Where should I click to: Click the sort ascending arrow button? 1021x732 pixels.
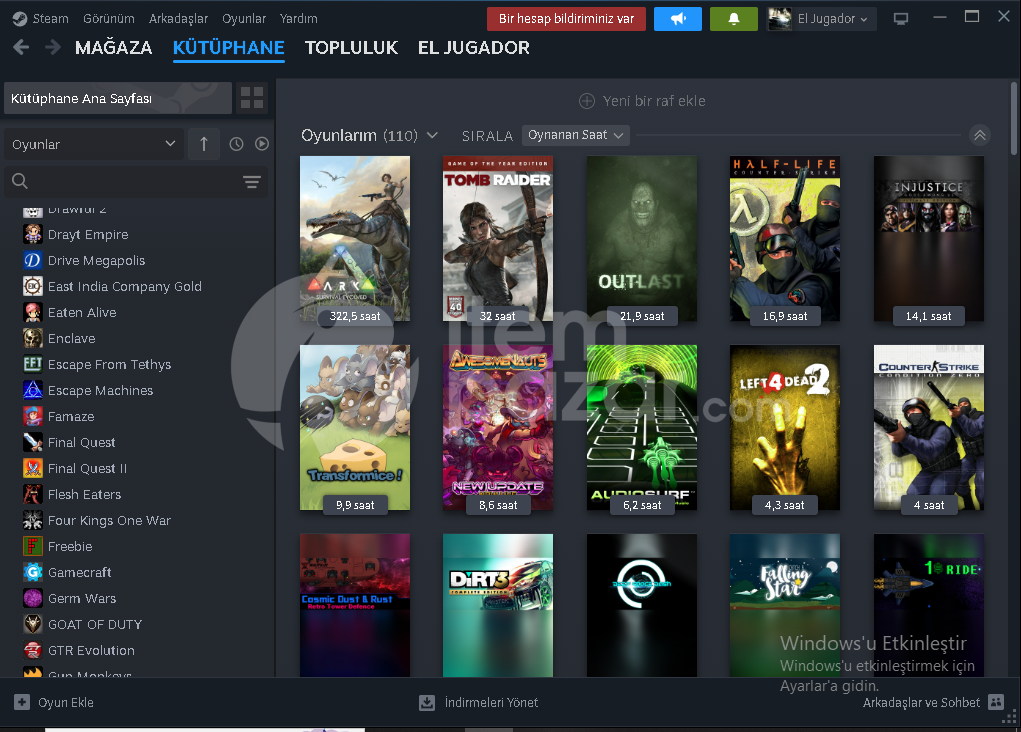[x=204, y=144]
